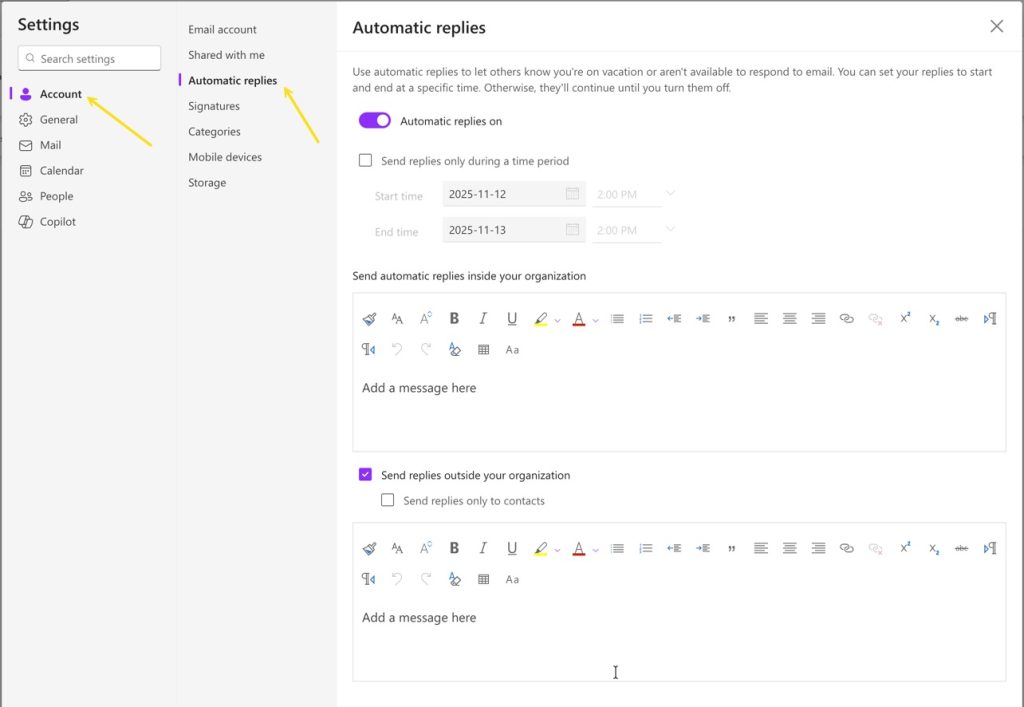Click Italic icon in first message toolbar

(483, 319)
